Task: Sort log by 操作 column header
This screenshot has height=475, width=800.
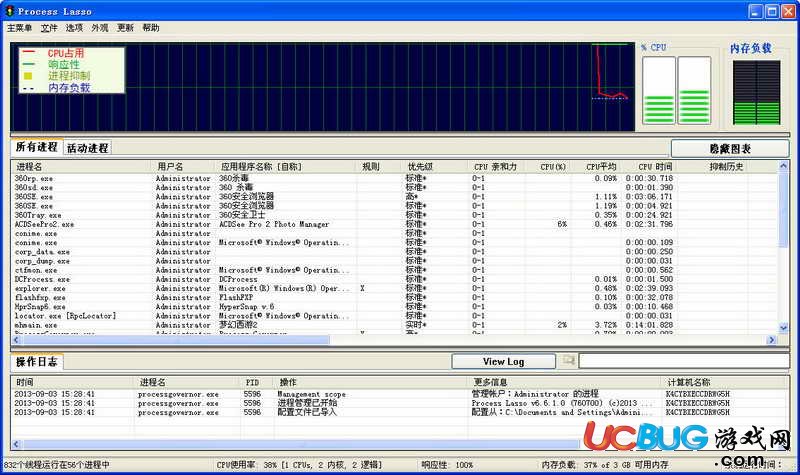Action: [371, 382]
